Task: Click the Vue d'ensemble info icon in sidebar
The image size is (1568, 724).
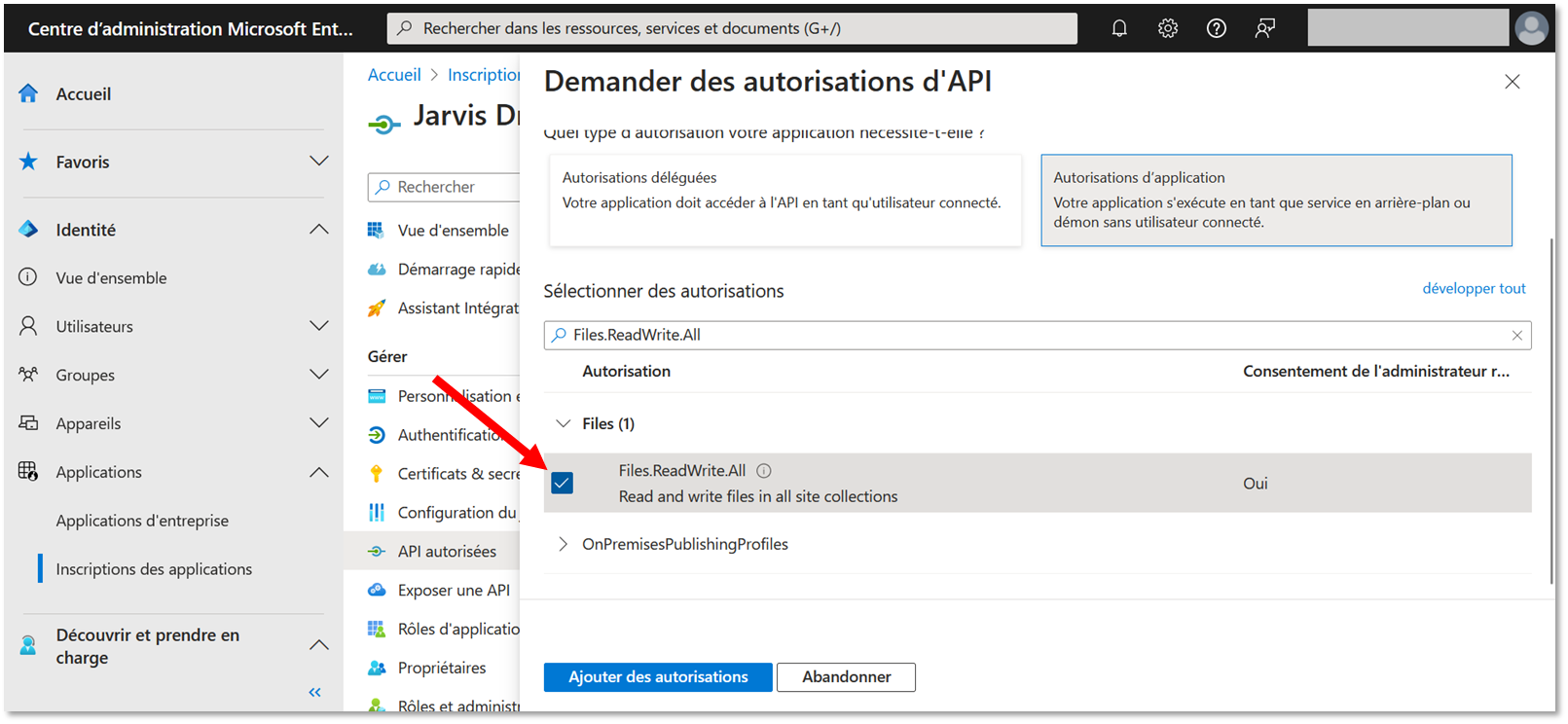Action: (28, 277)
